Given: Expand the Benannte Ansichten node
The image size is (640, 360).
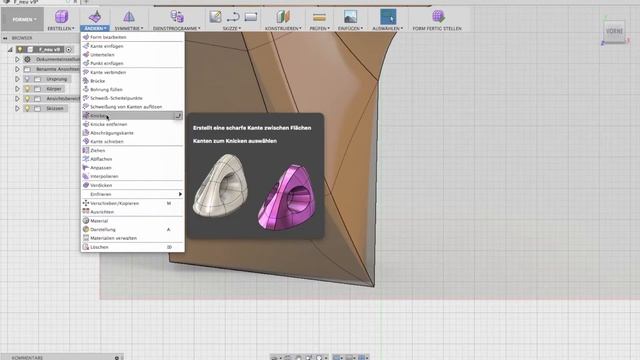Looking at the screenshot, I should coord(17,69).
